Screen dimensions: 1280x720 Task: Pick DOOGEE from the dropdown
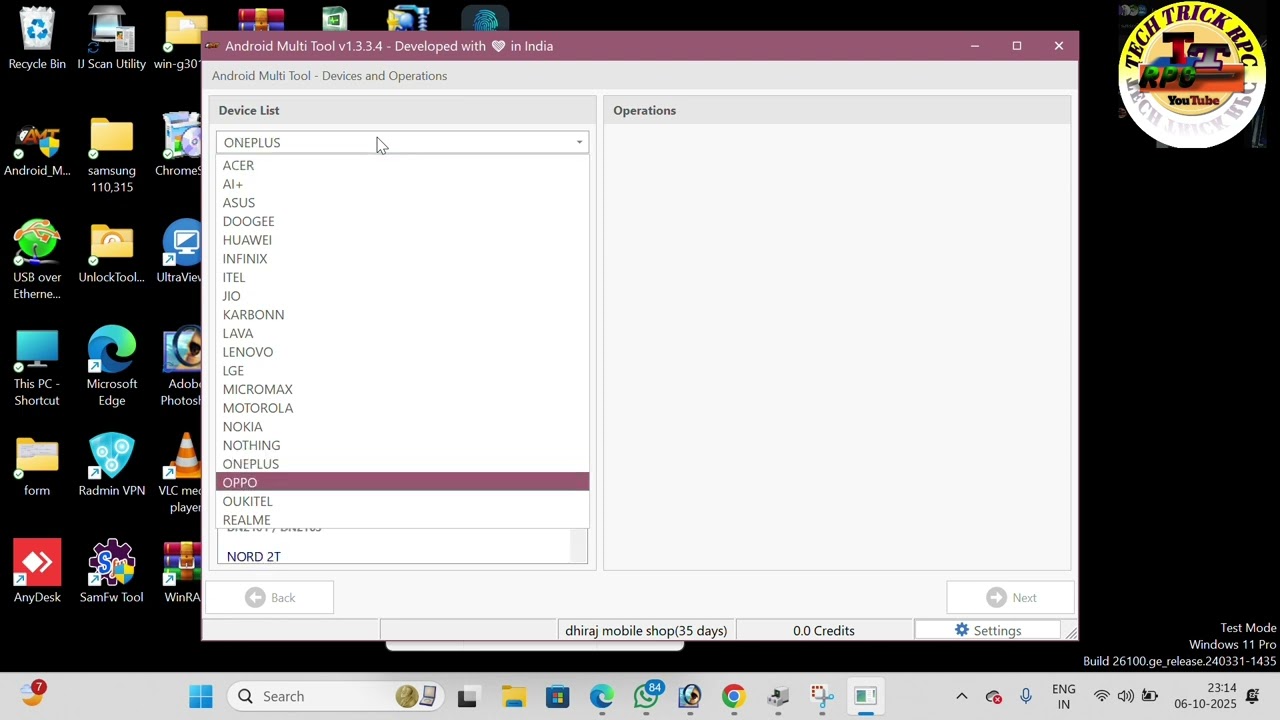coord(402,221)
